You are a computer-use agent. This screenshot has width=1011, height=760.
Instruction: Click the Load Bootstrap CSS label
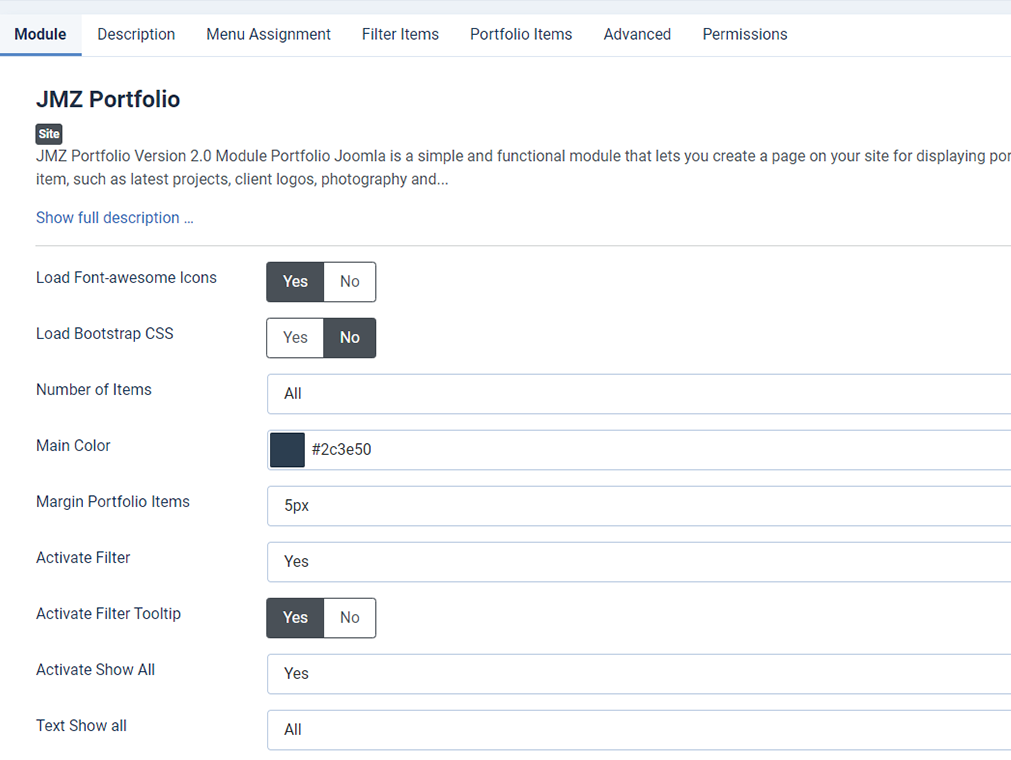pyautogui.click(x=104, y=334)
